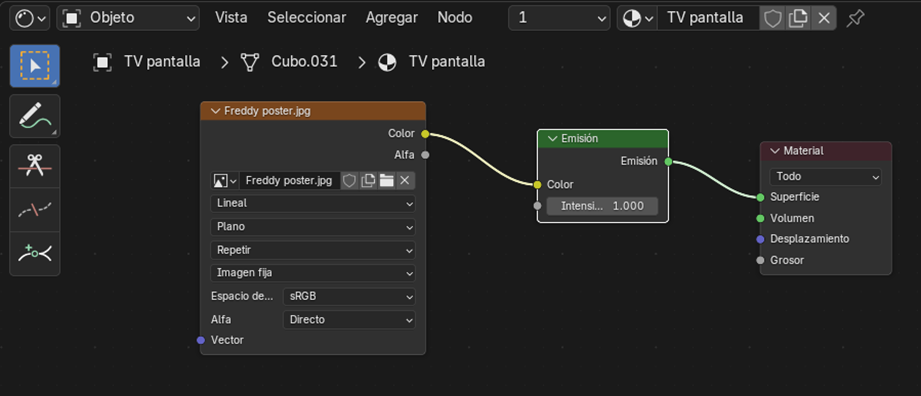The height and width of the screenshot is (396, 921).
Task: Click the Grosor input socket
Action: pyautogui.click(x=760, y=260)
